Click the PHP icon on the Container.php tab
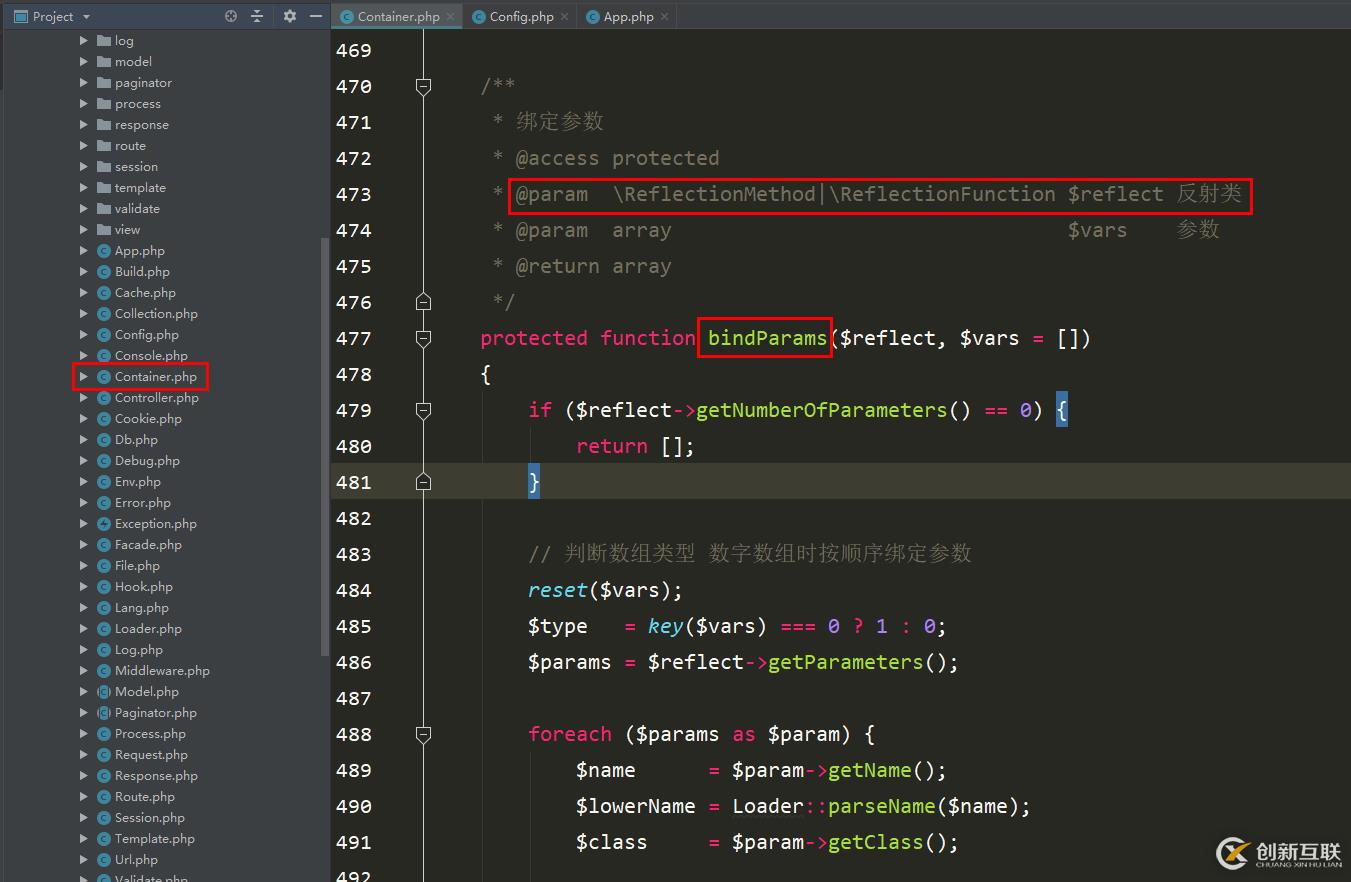Viewport: 1351px width, 882px height. 345,16
